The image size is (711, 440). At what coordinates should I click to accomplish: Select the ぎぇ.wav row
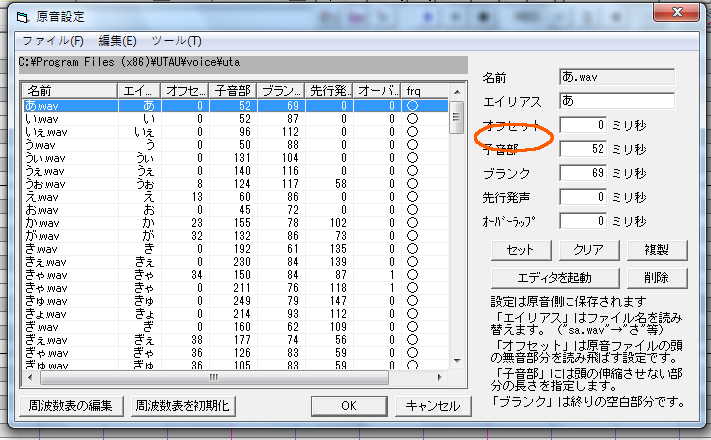[x=235, y=340]
